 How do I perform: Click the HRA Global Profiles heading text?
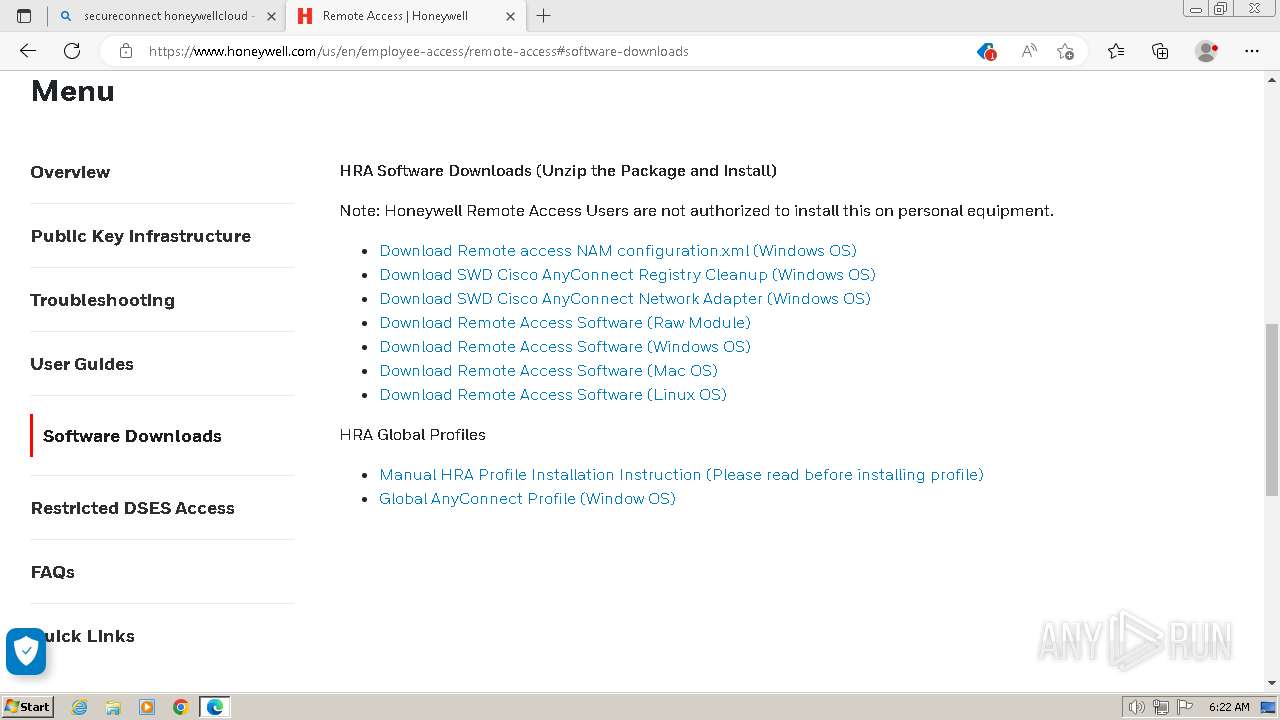pyautogui.click(x=413, y=435)
